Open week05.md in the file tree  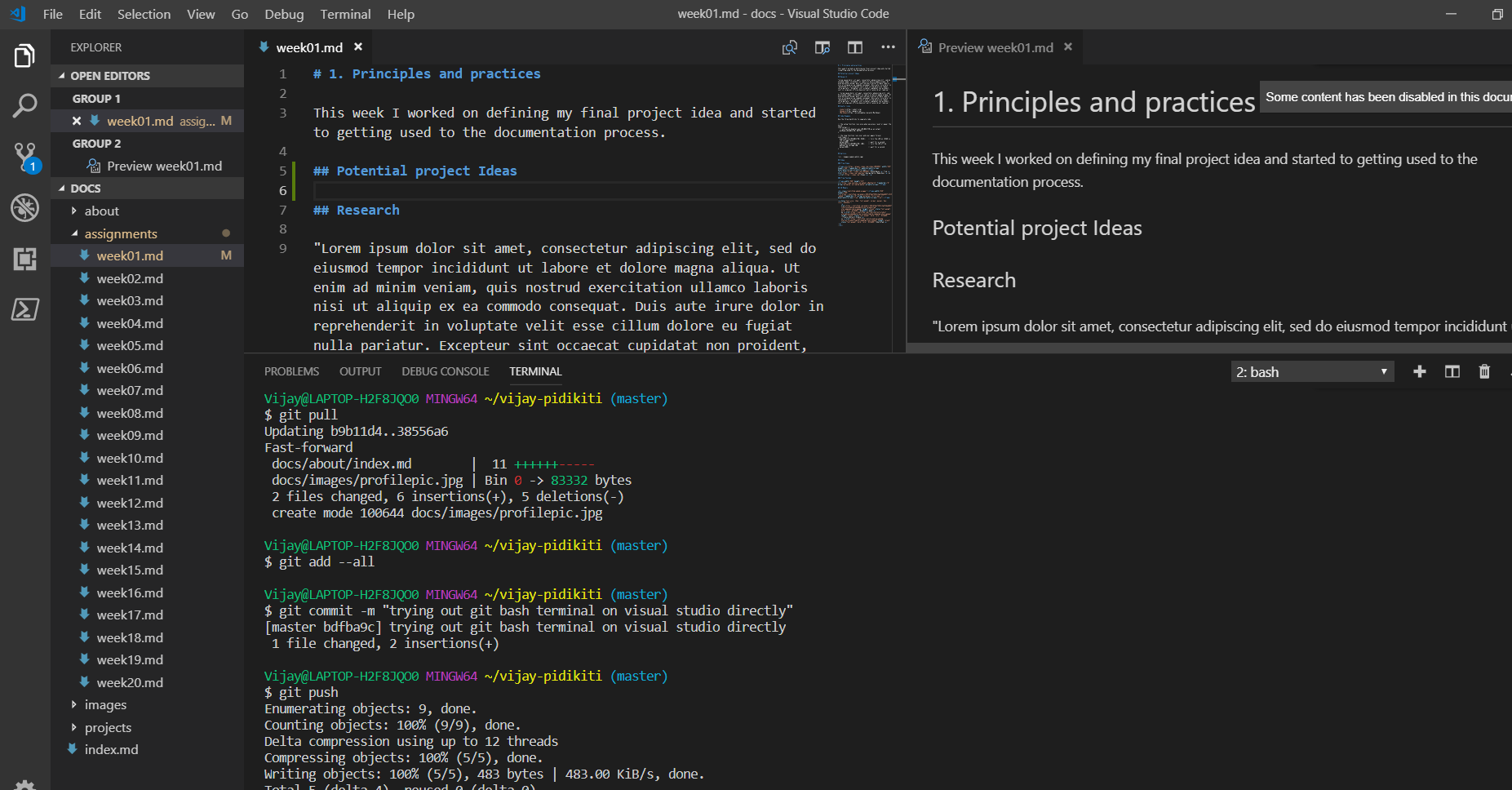[130, 346]
